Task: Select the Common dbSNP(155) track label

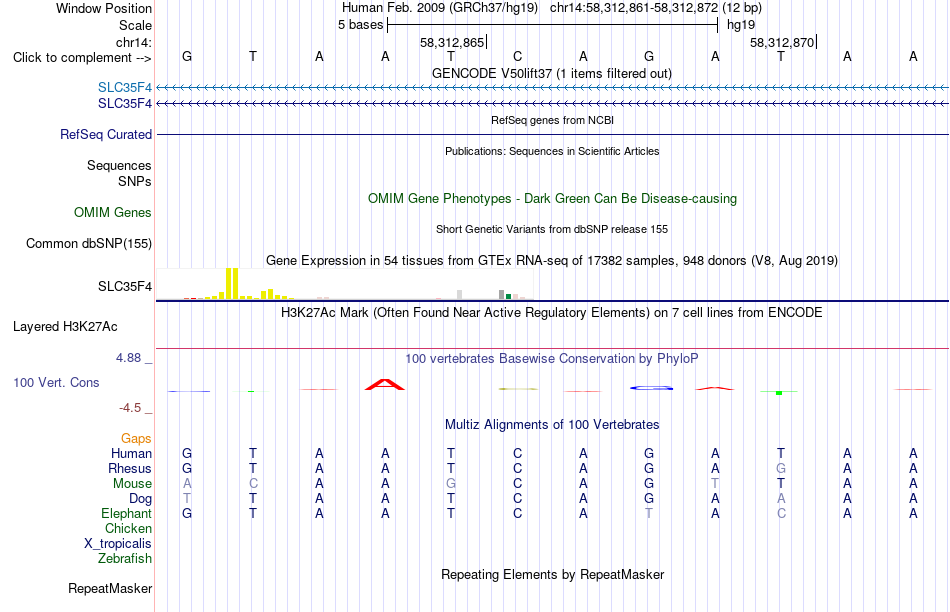Action: click(x=88, y=244)
